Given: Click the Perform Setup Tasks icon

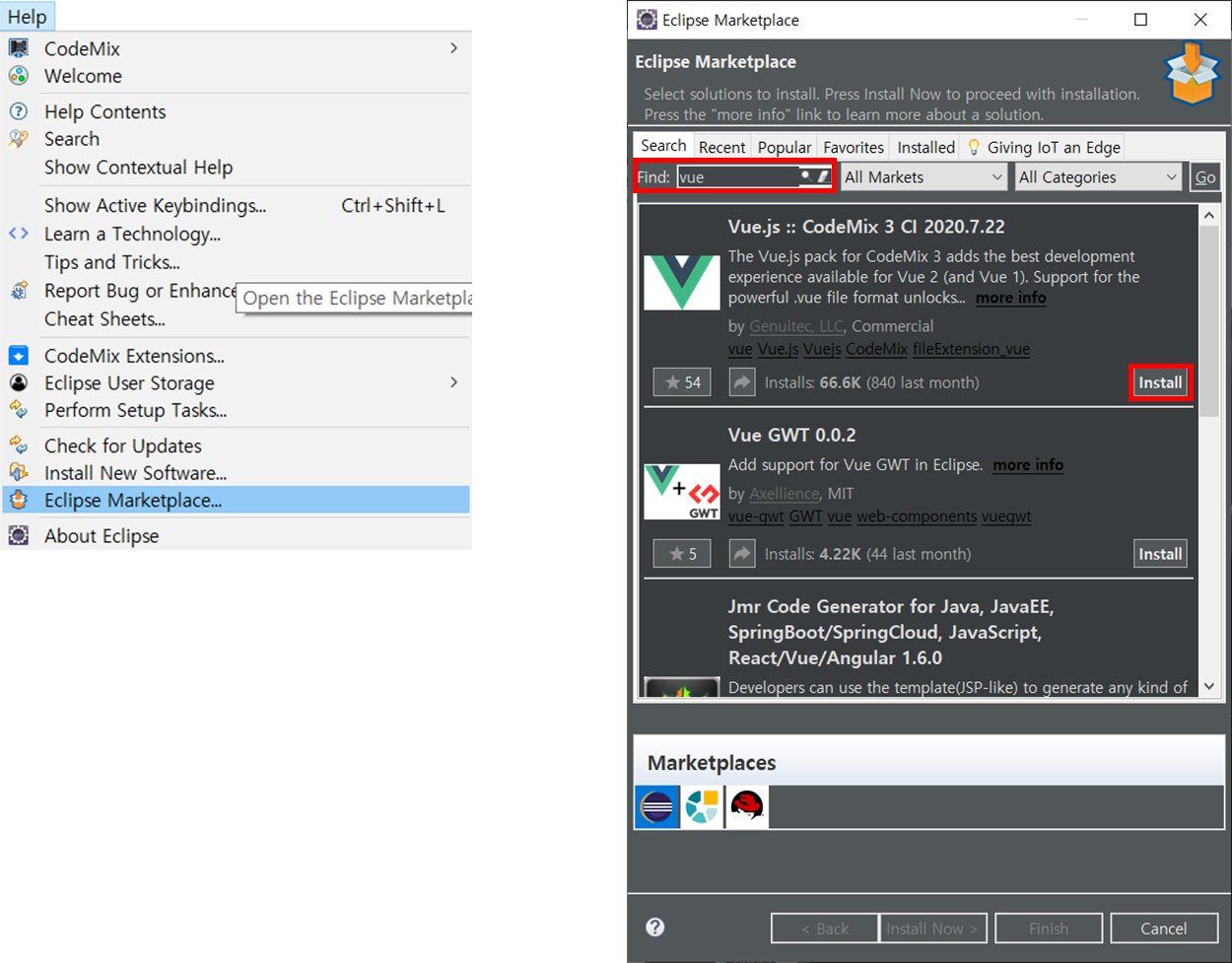Looking at the screenshot, I should pos(19,410).
